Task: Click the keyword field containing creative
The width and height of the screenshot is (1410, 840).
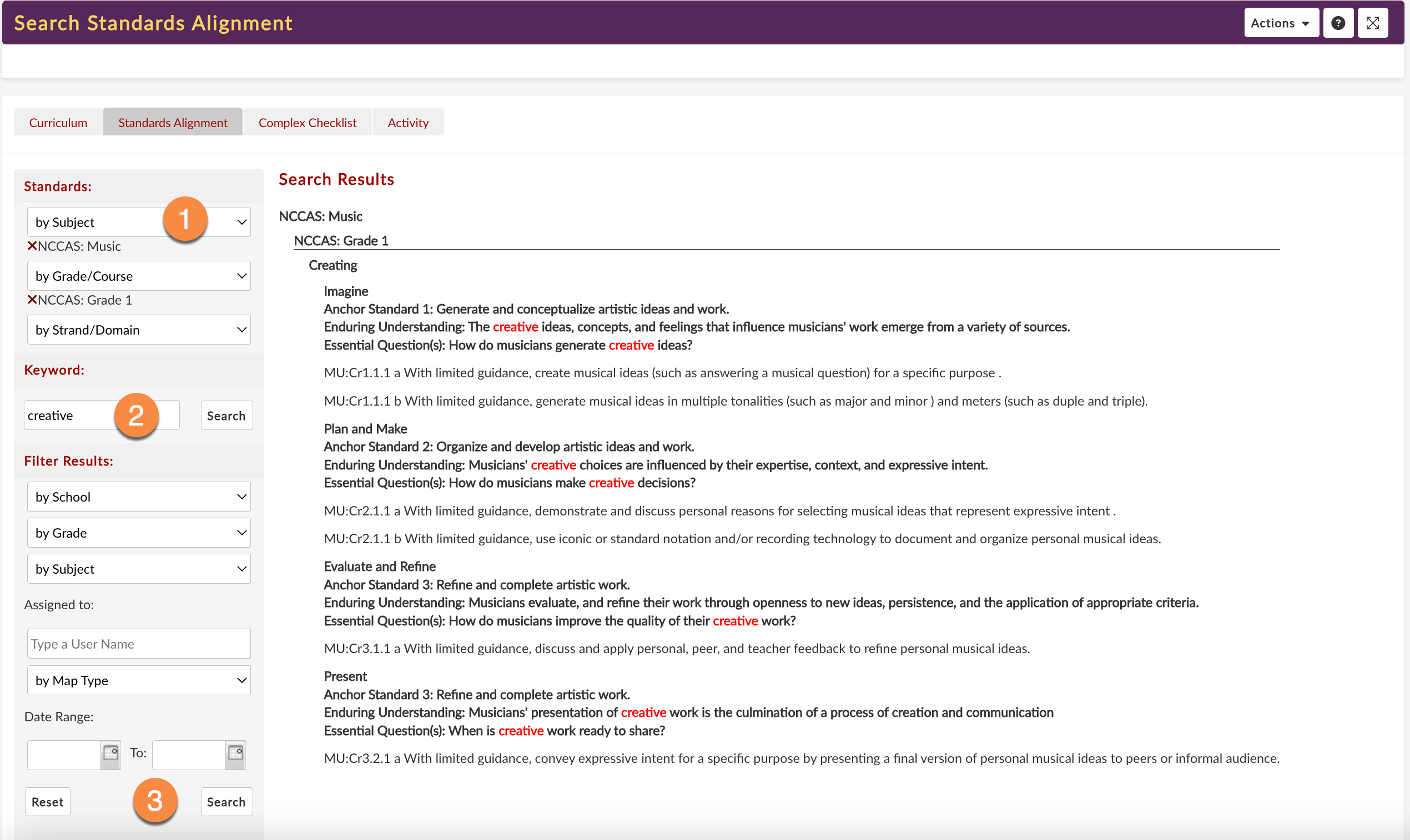Action: pyautogui.click(x=68, y=416)
